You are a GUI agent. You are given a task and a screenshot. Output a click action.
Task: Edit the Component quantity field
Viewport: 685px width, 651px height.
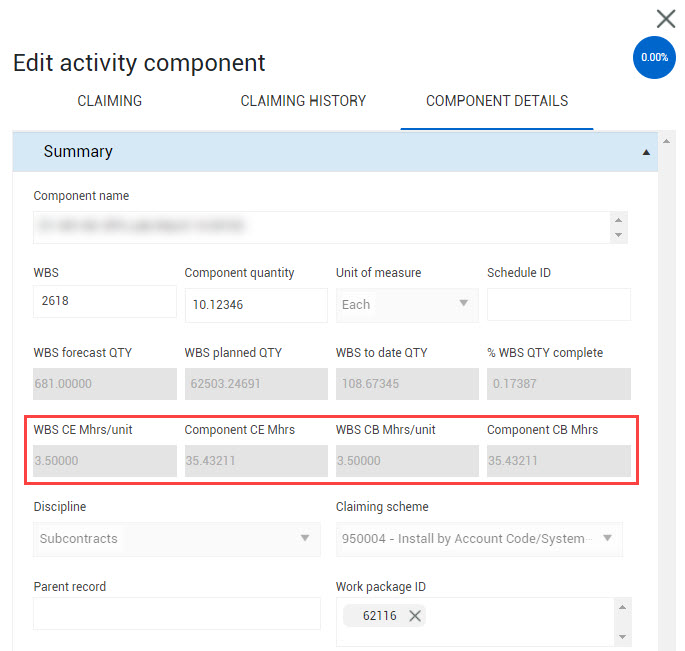(x=256, y=305)
